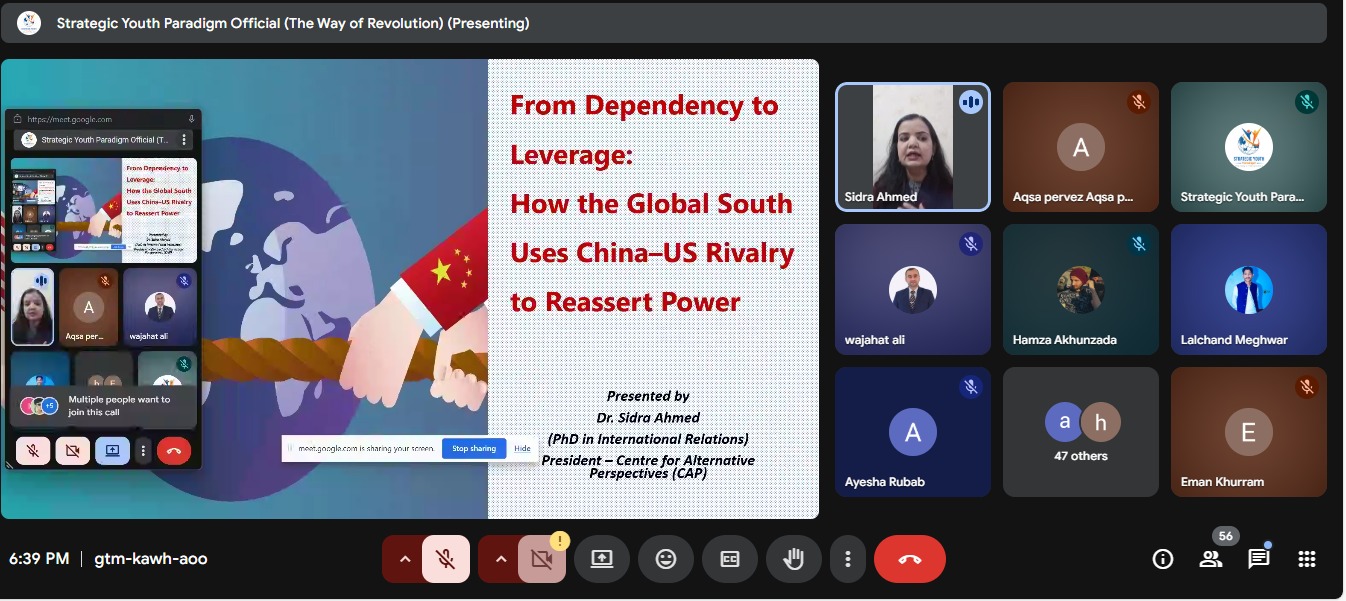The width and height of the screenshot is (1346, 601).
Task: Open the chat messages panel
Action: (x=1258, y=559)
